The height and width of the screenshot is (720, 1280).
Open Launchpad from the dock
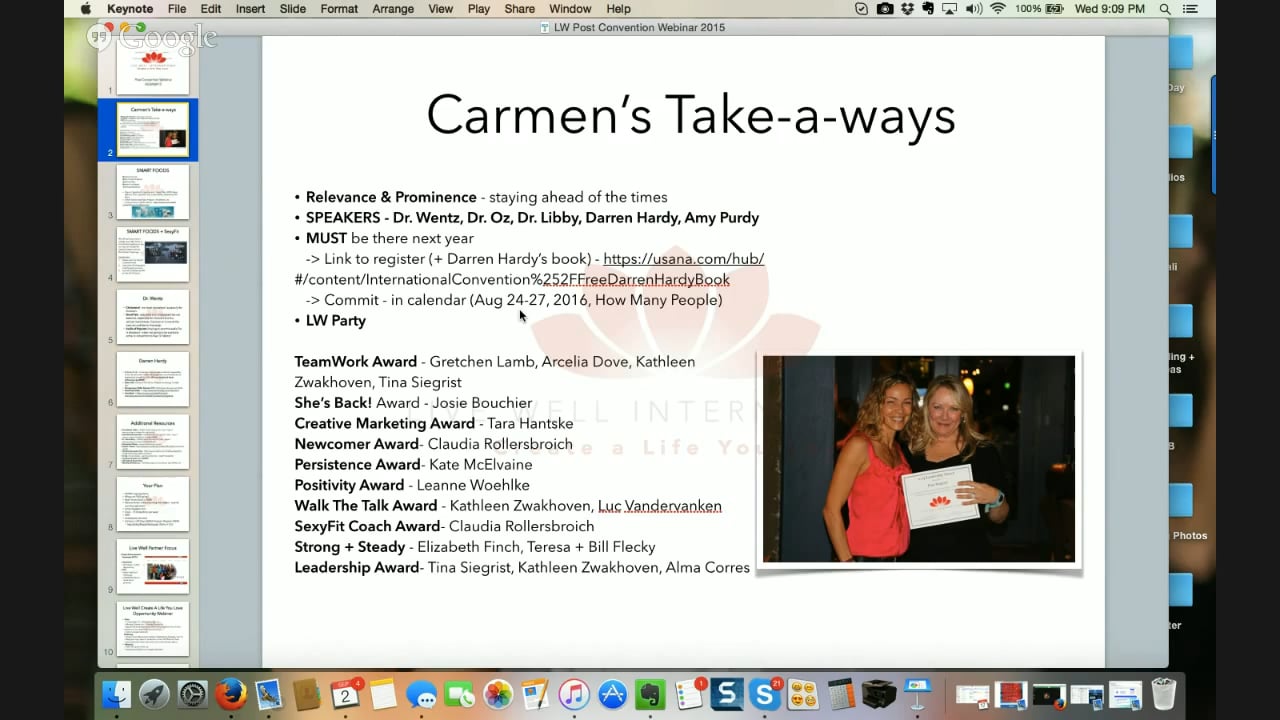[x=154, y=694]
